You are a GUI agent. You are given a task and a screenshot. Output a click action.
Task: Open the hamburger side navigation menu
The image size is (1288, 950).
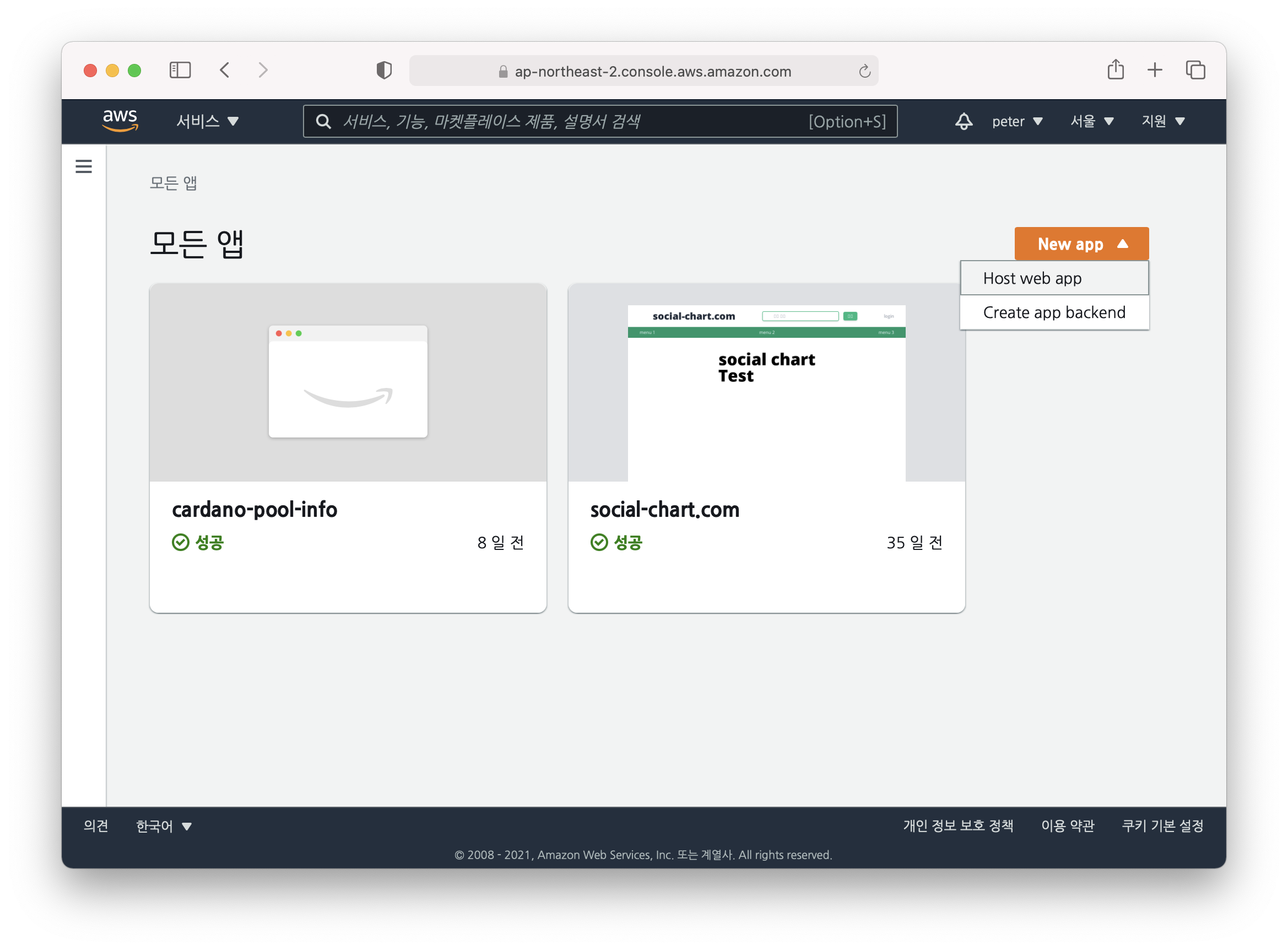coord(84,166)
